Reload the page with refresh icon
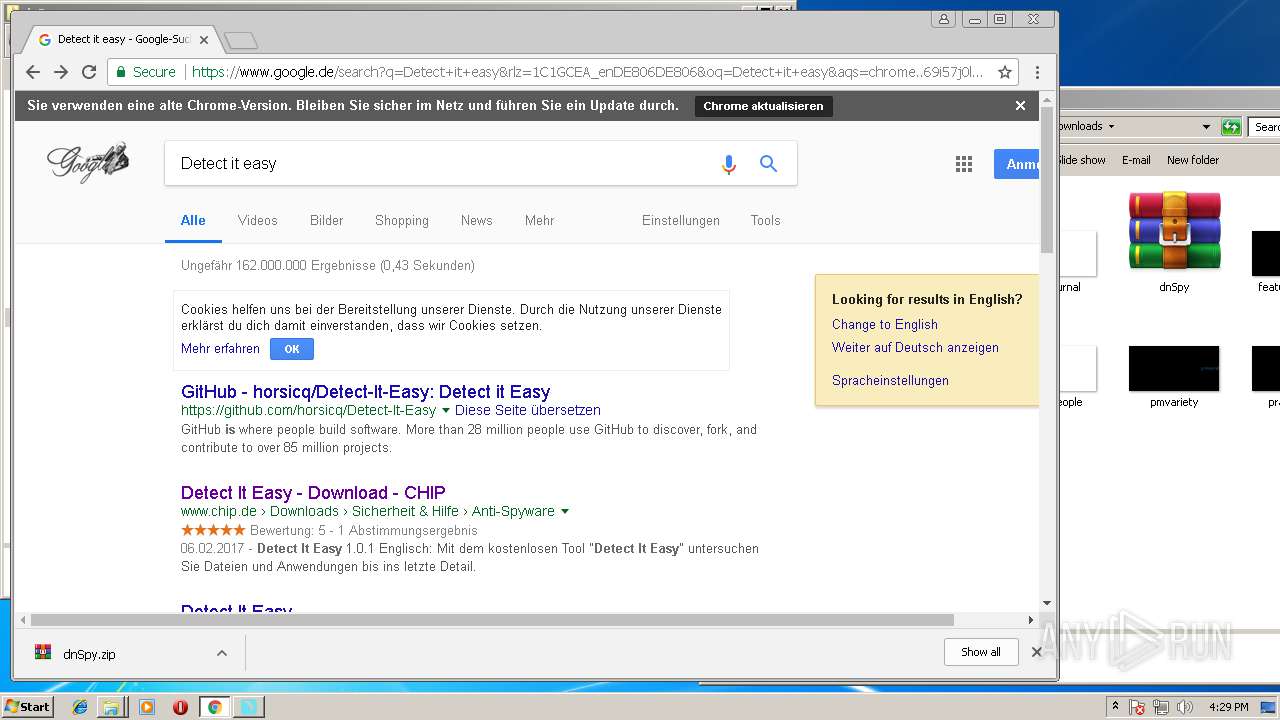The height and width of the screenshot is (720, 1280). tap(89, 72)
